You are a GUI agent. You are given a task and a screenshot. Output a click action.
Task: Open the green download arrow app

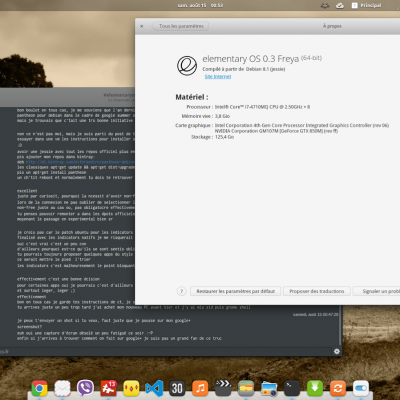(315, 388)
